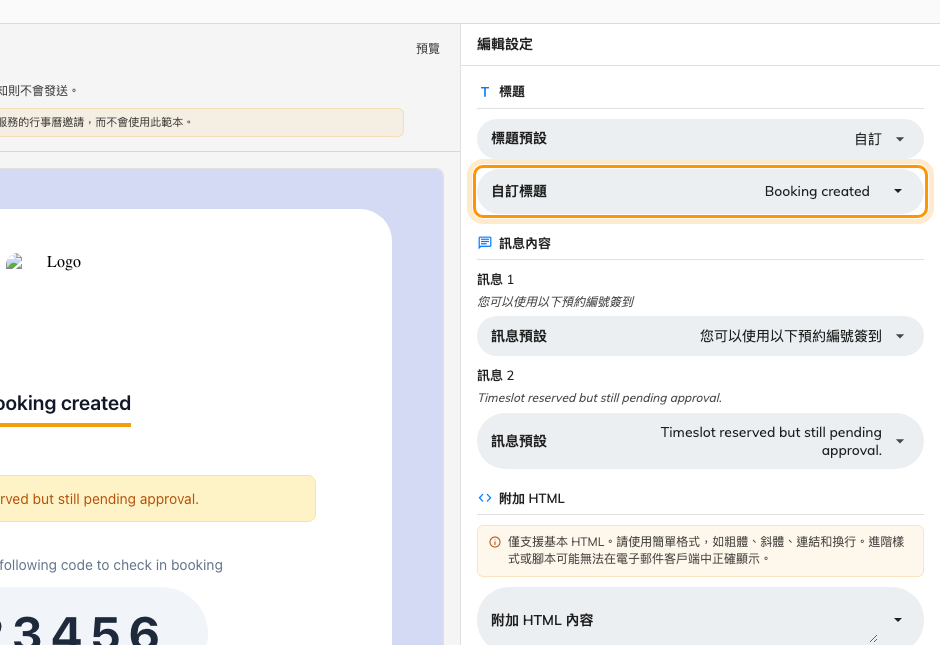Click the yellow pending approval banner in preview
This screenshot has width=940, height=645.
click(x=158, y=499)
